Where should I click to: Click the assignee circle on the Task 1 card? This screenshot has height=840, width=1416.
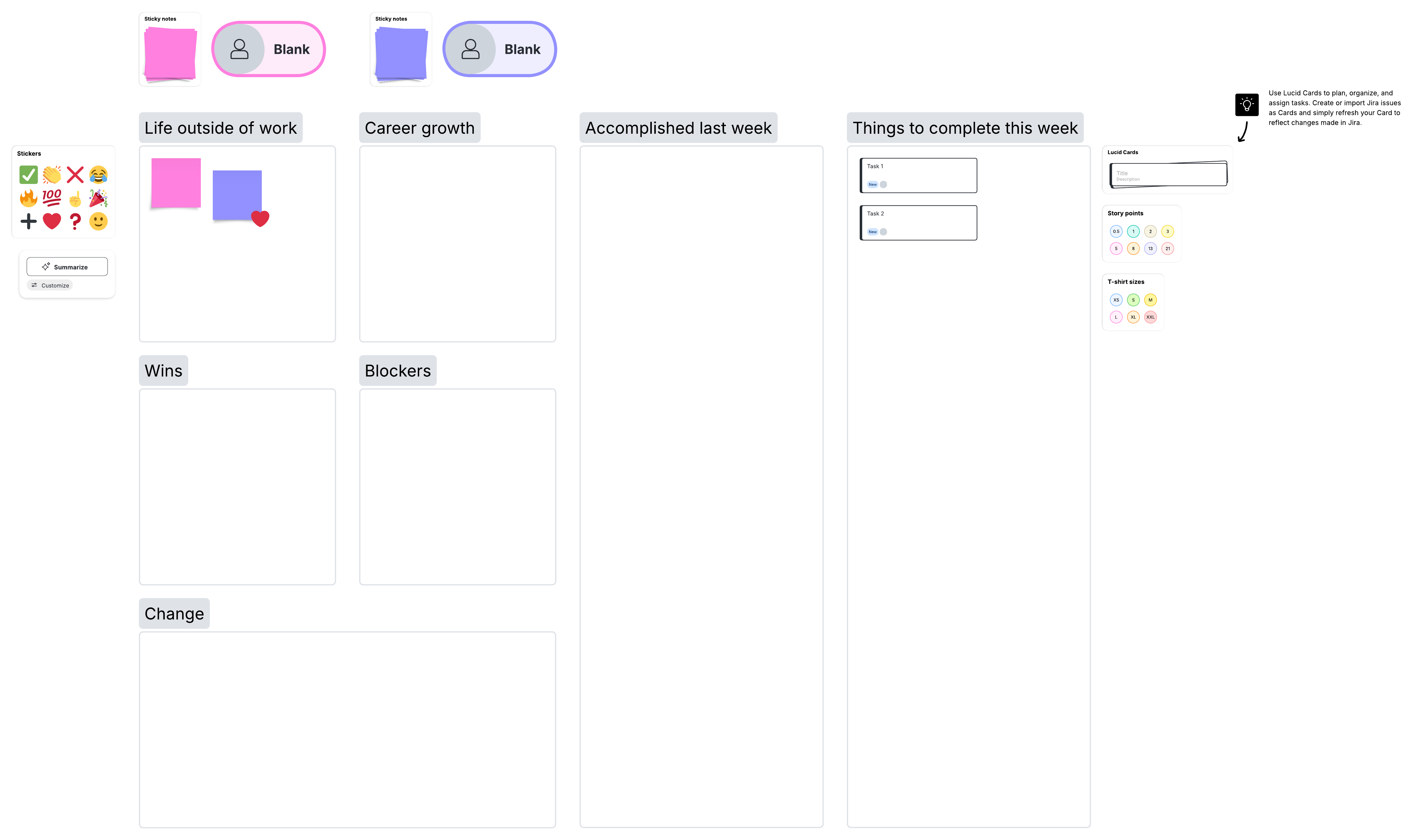(883, 184)
